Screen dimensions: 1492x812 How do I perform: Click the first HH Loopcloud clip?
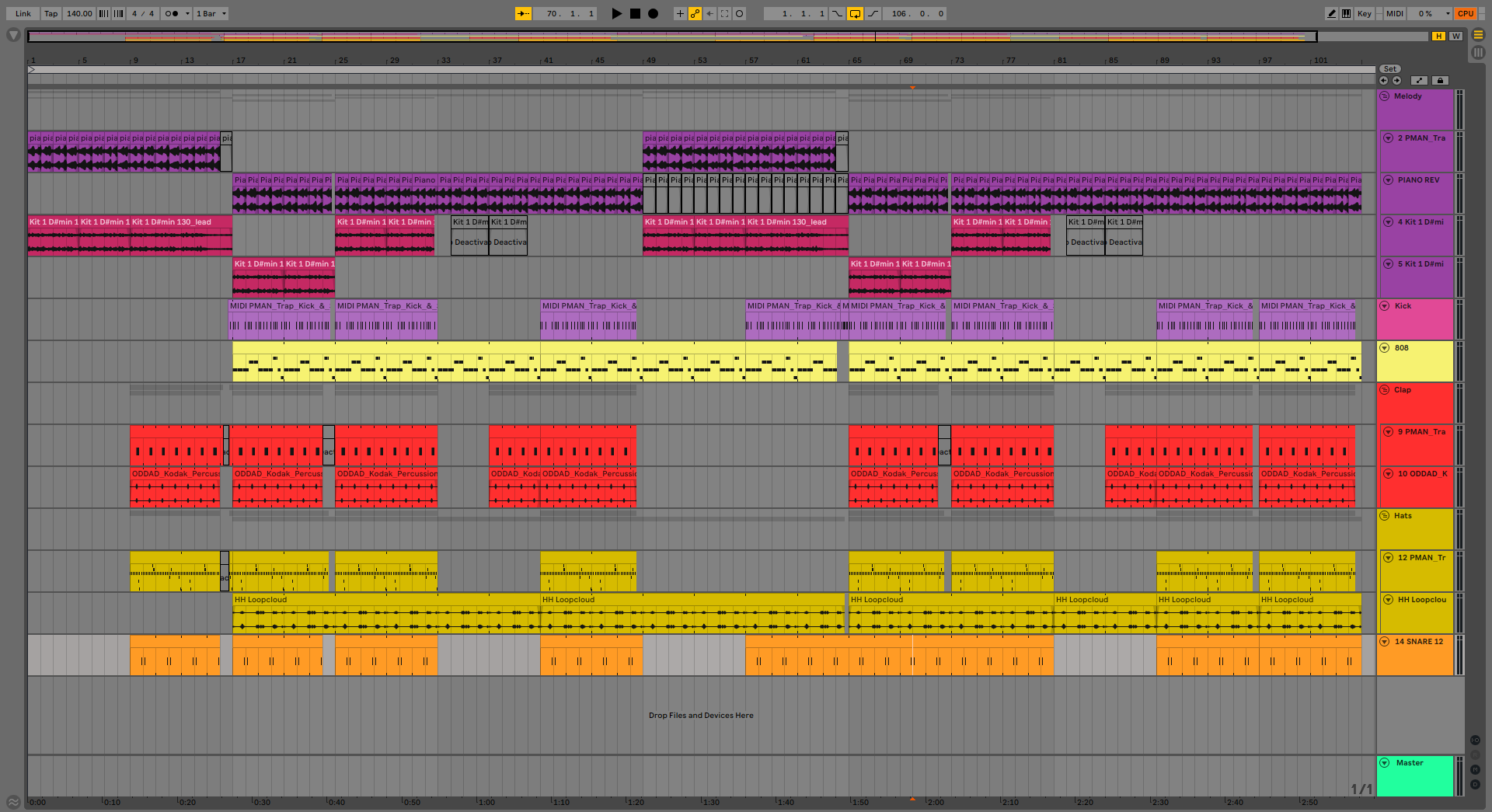click(386, 614)
